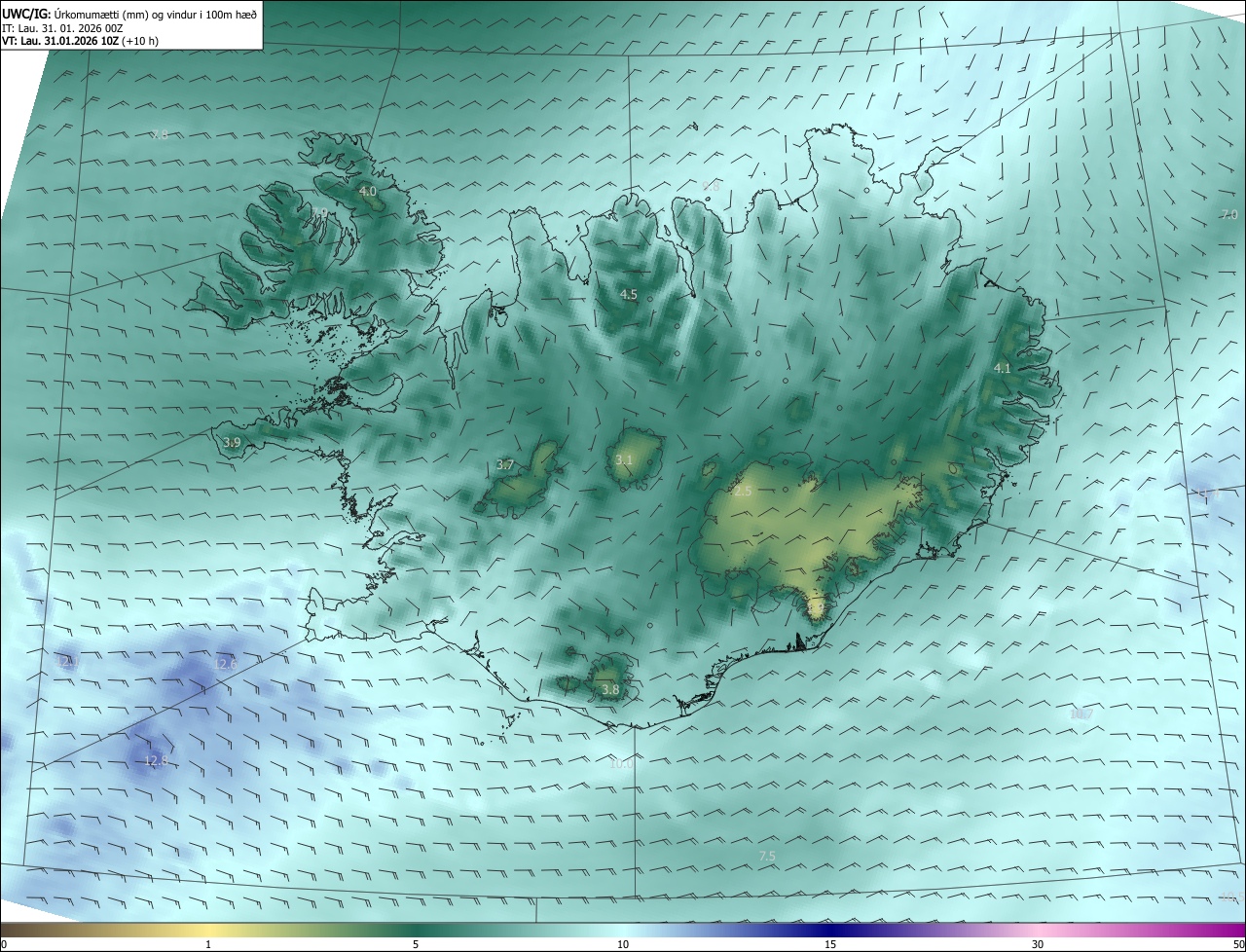Screen dimensions: 1246x952
Task: Click the 7.9 value label on the map
Action: (x=319, y=213)
